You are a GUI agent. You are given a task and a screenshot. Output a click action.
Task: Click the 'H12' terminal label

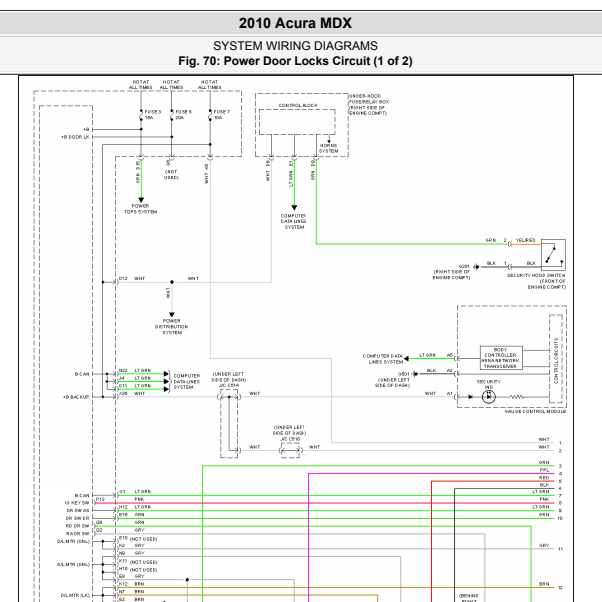(x=123, y=507)
